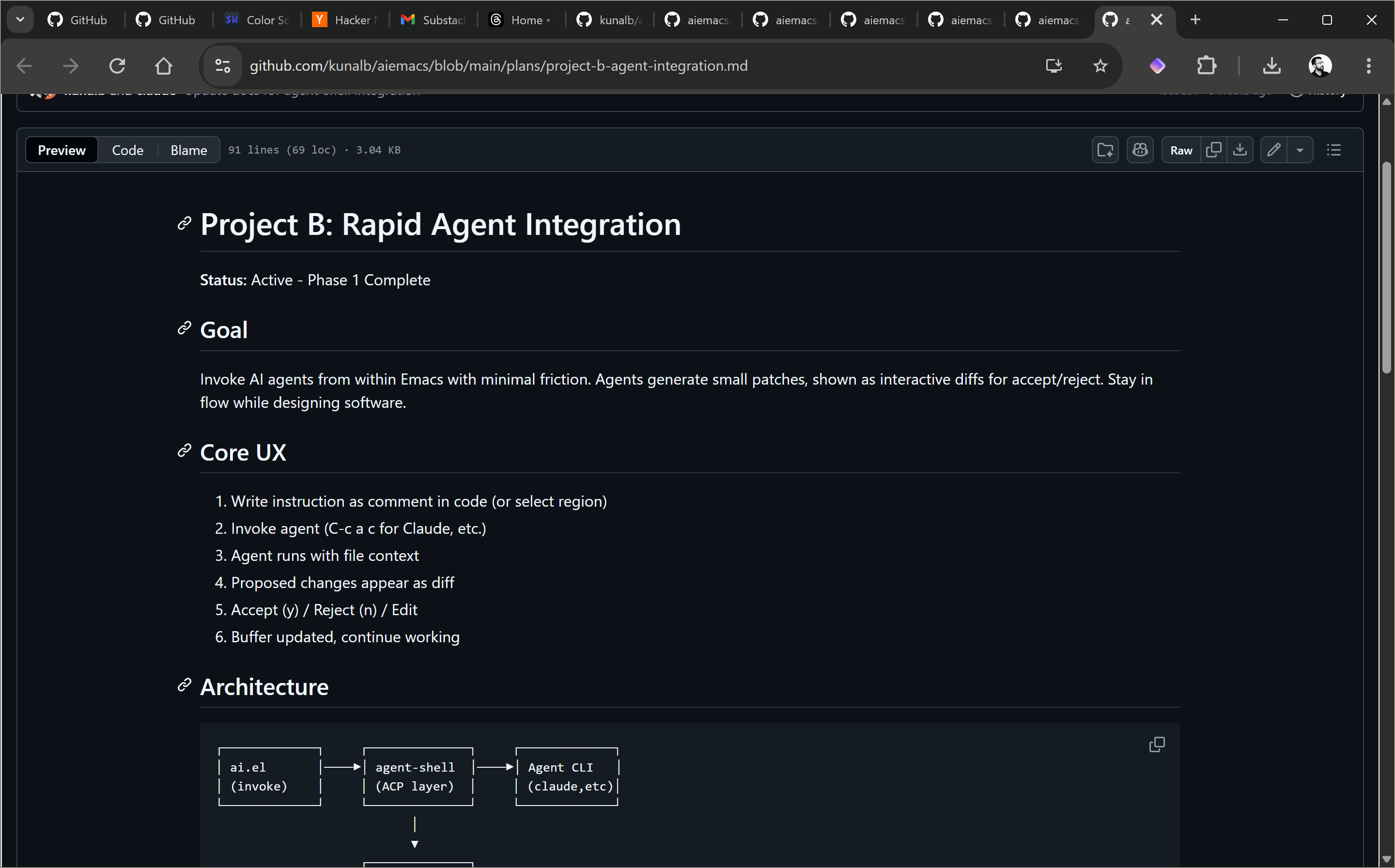Click the Raw button

[1181, 151]
